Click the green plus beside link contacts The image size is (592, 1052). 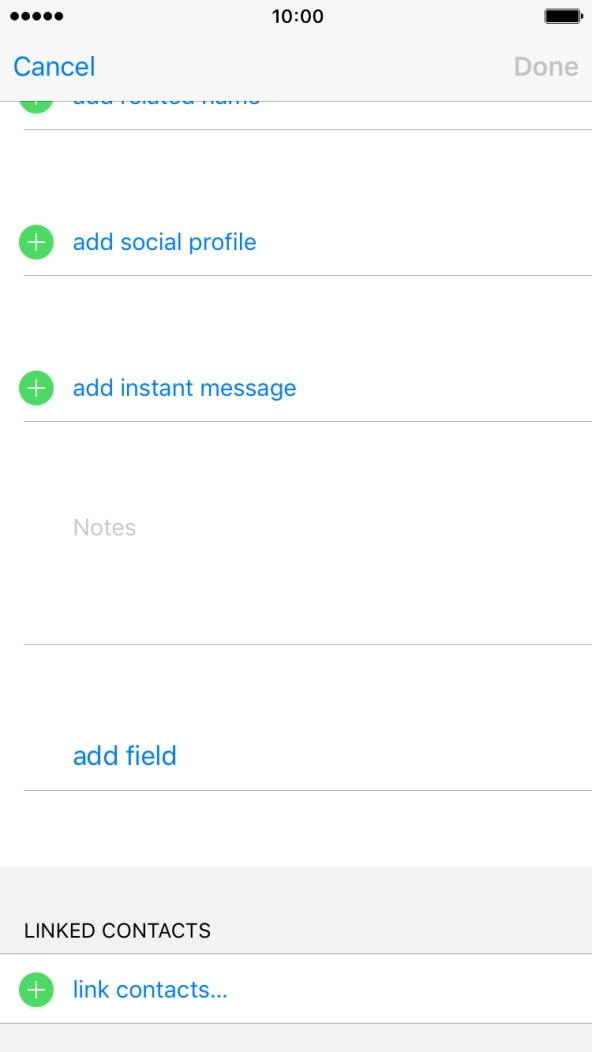point(36,990)
